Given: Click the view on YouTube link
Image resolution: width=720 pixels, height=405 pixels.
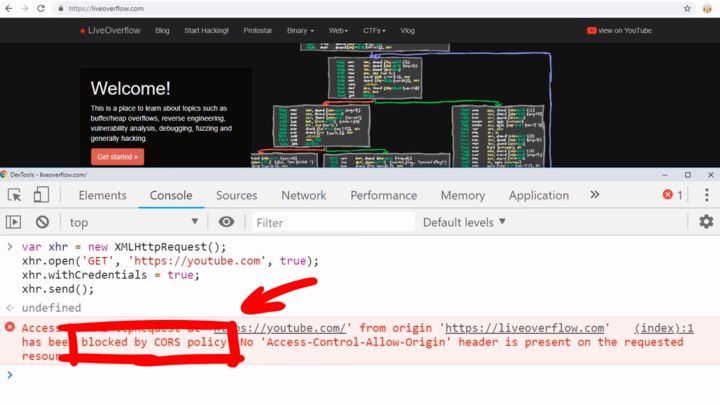Looking at the screenshot, I should (x=619, y=30).
